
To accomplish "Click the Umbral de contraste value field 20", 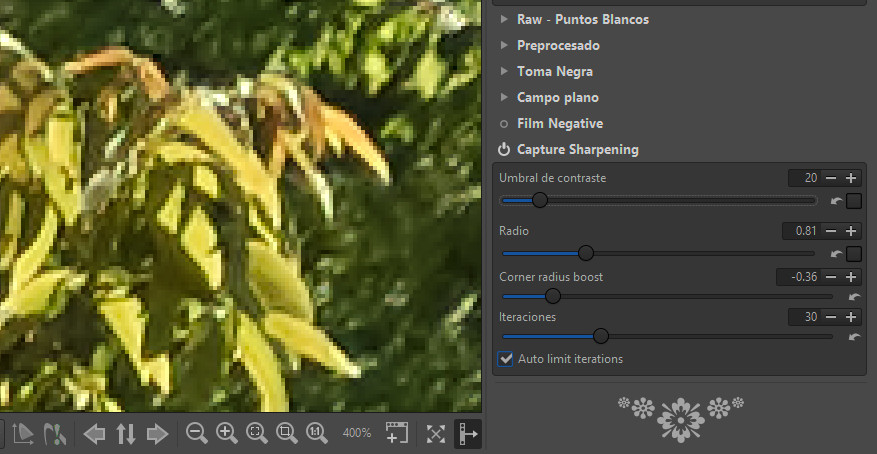I will coord(805,178).
